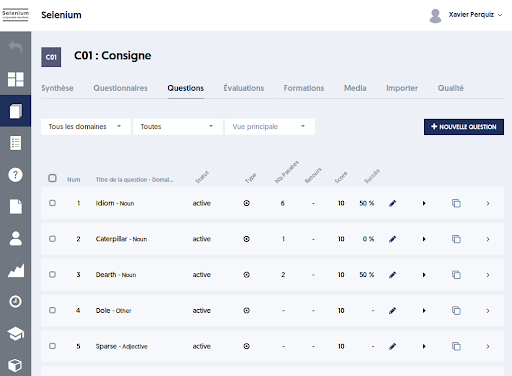Open the Toutes status dropdown
This screenshot has height=376, width=512.
178,127
